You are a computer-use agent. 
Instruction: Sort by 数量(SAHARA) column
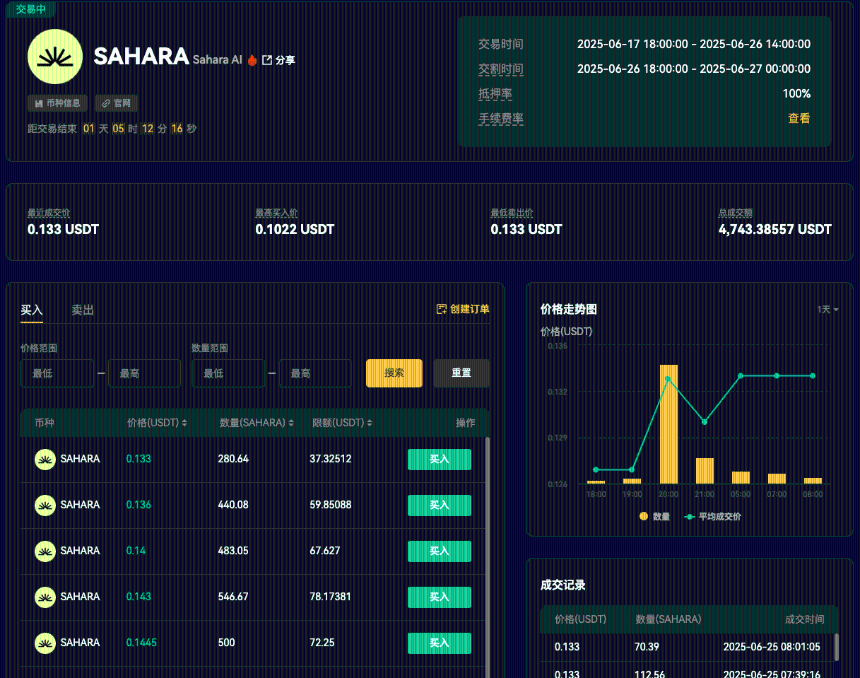click(257, 422)
